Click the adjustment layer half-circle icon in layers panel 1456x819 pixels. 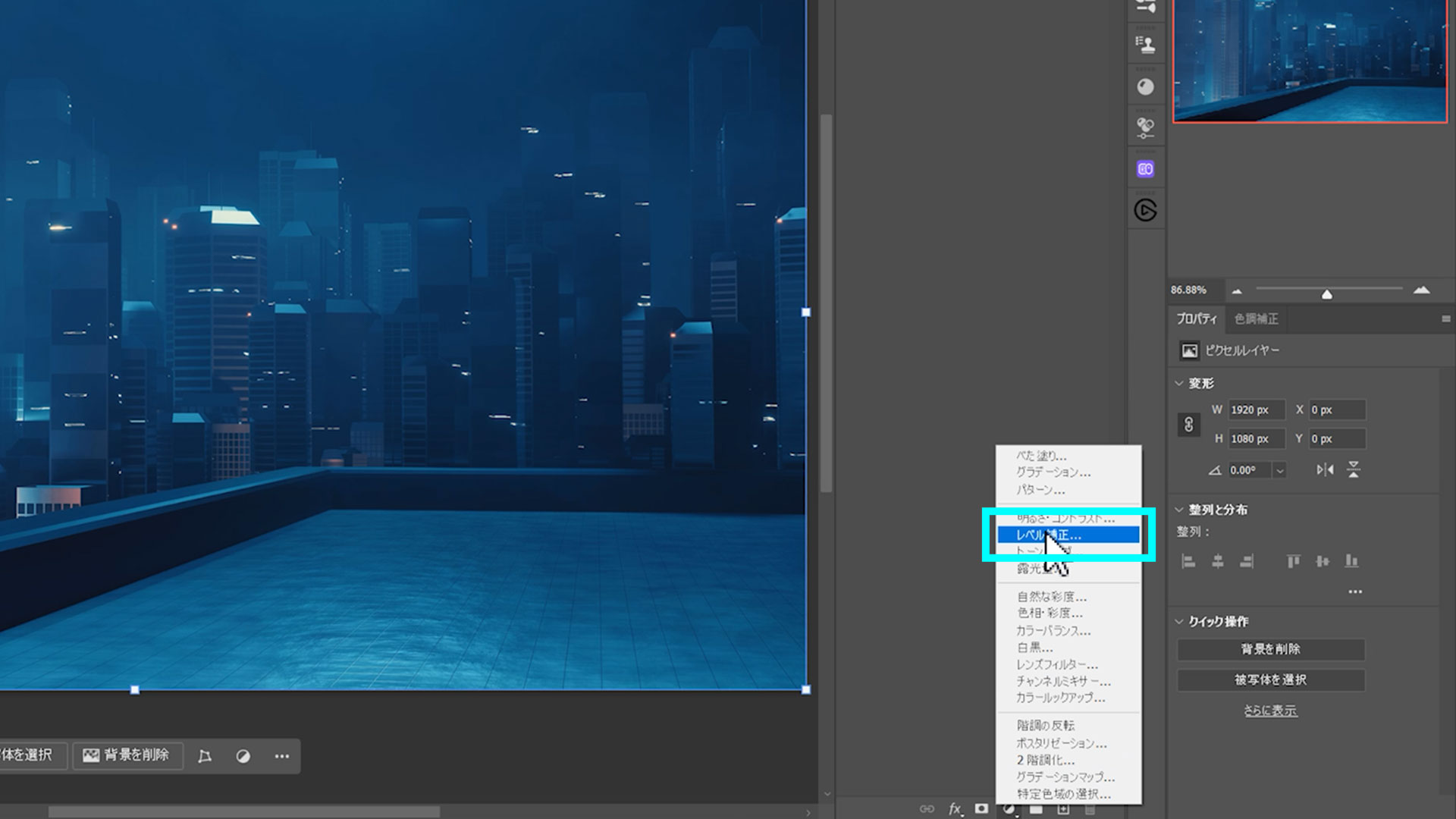(x=1009, y=810)
